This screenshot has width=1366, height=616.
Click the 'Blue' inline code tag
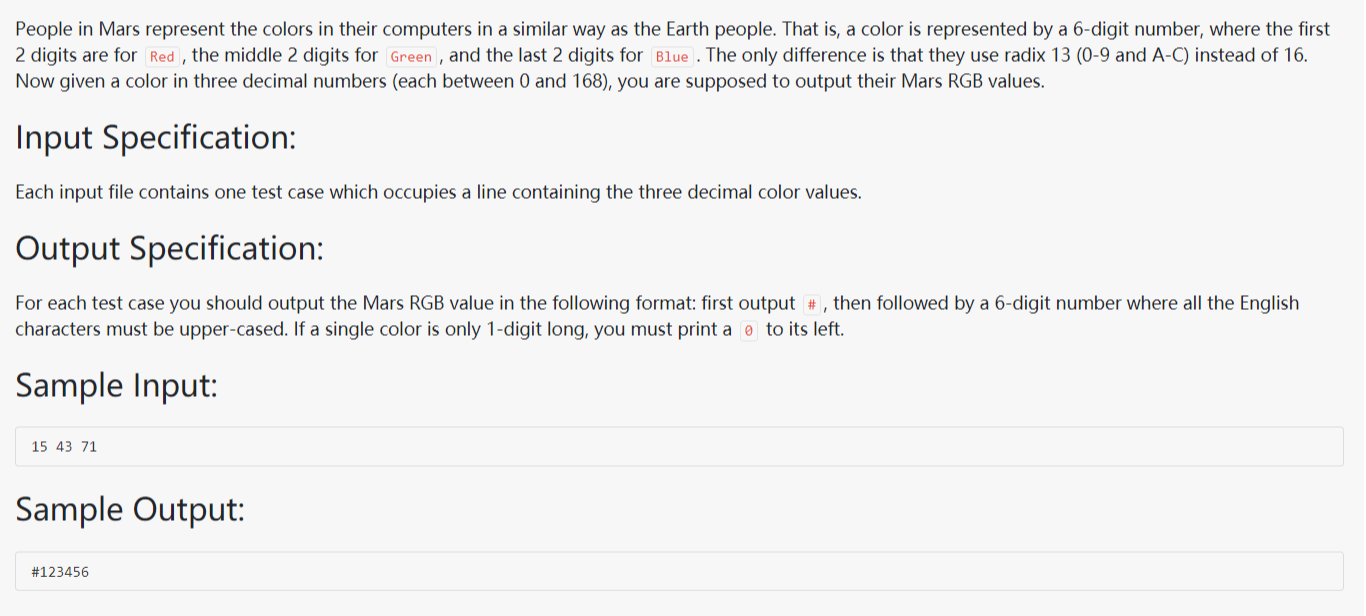[672, 57]
